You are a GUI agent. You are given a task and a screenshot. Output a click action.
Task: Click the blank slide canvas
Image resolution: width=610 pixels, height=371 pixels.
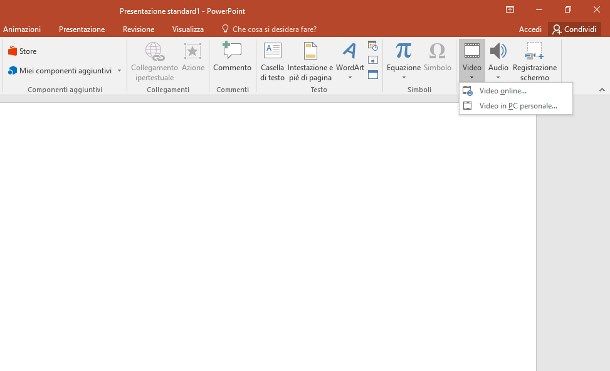(x=268, y=237)
